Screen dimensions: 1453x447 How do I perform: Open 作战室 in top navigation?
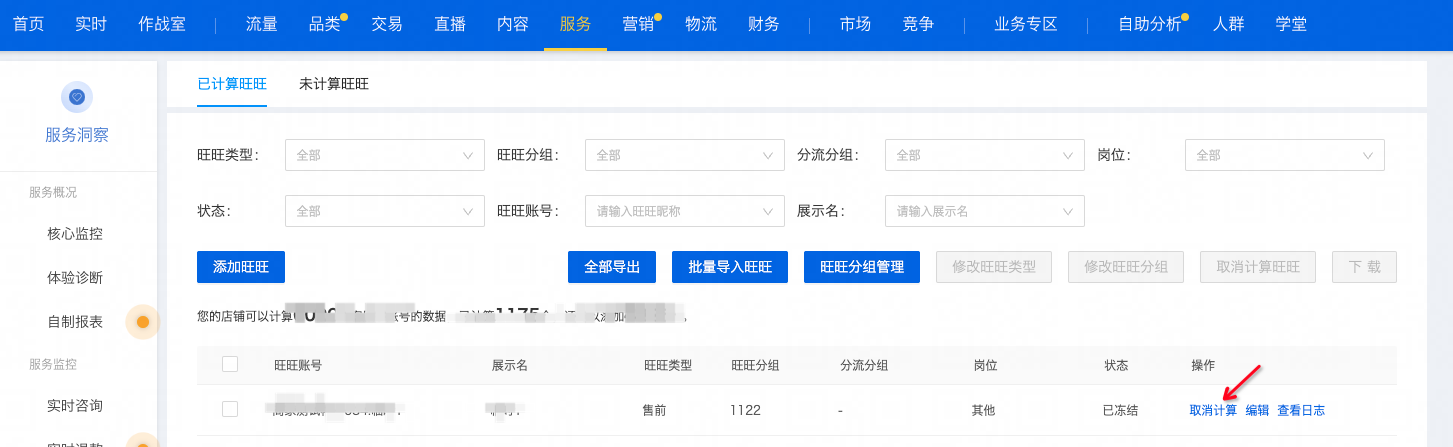[162, 24]
